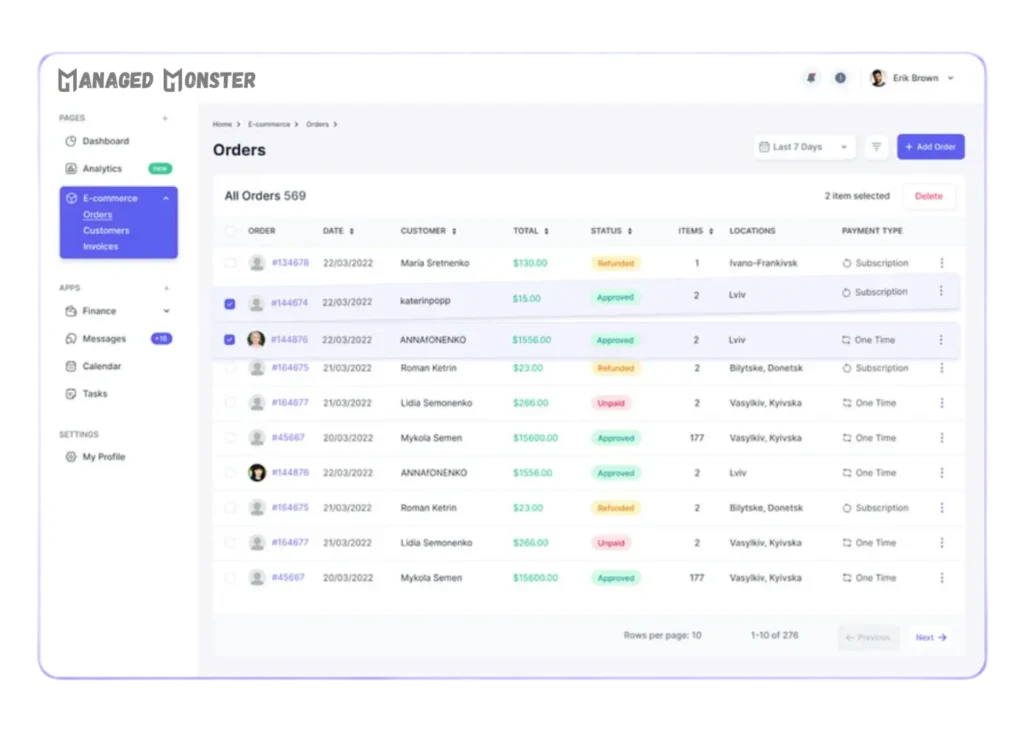Uncheck the katerinpopp order checkbox
Viewport: 1024px width, 731px height.
pyautogui.click(x=230, y=303)
